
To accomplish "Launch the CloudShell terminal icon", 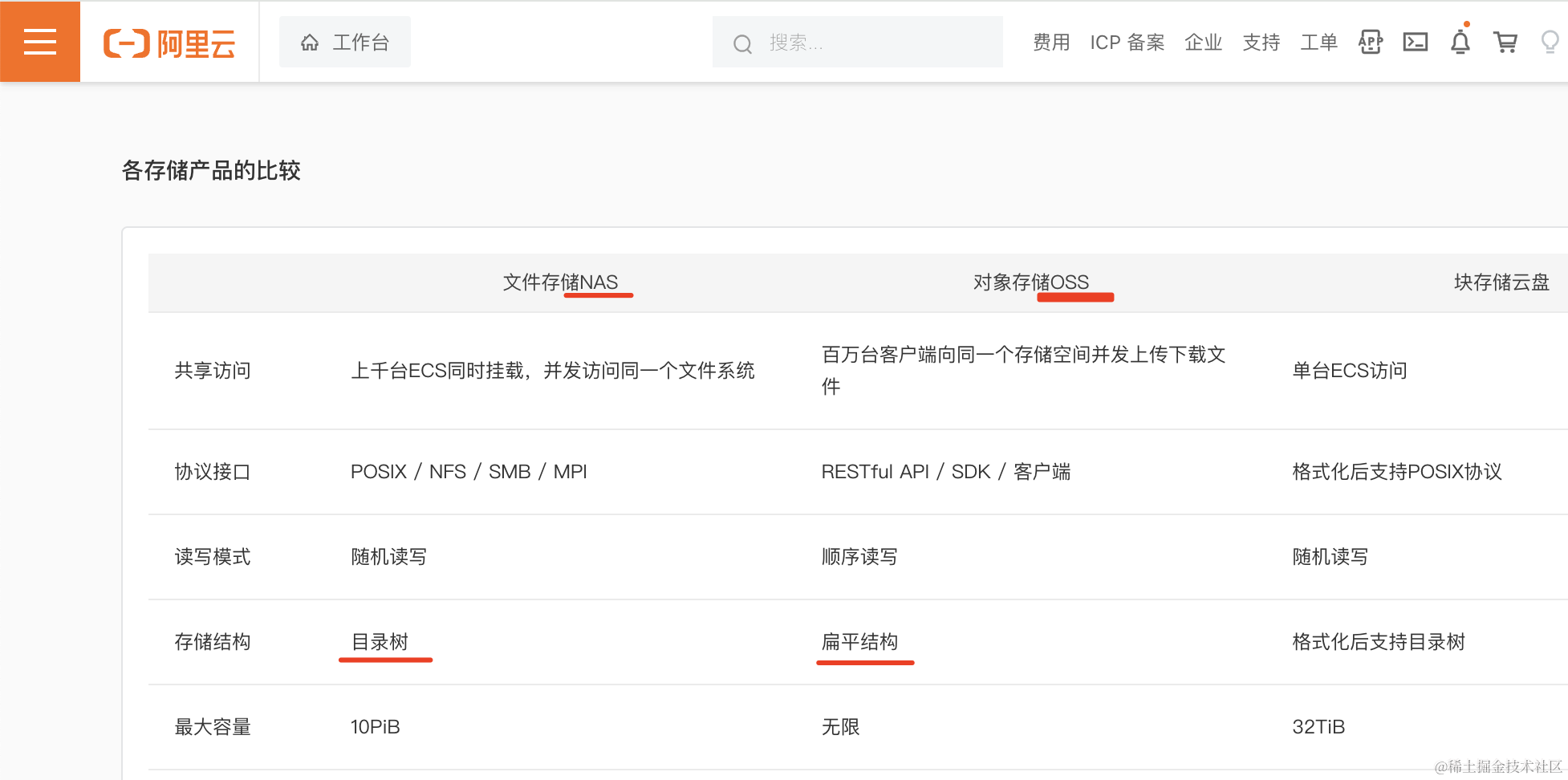I will (x=1416, y=42).
